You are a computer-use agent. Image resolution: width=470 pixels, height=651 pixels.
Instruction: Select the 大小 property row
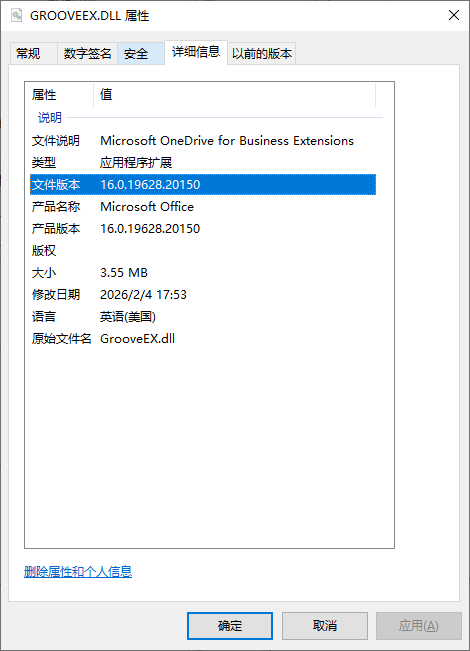pyautogui.click(x=203, y=273)
